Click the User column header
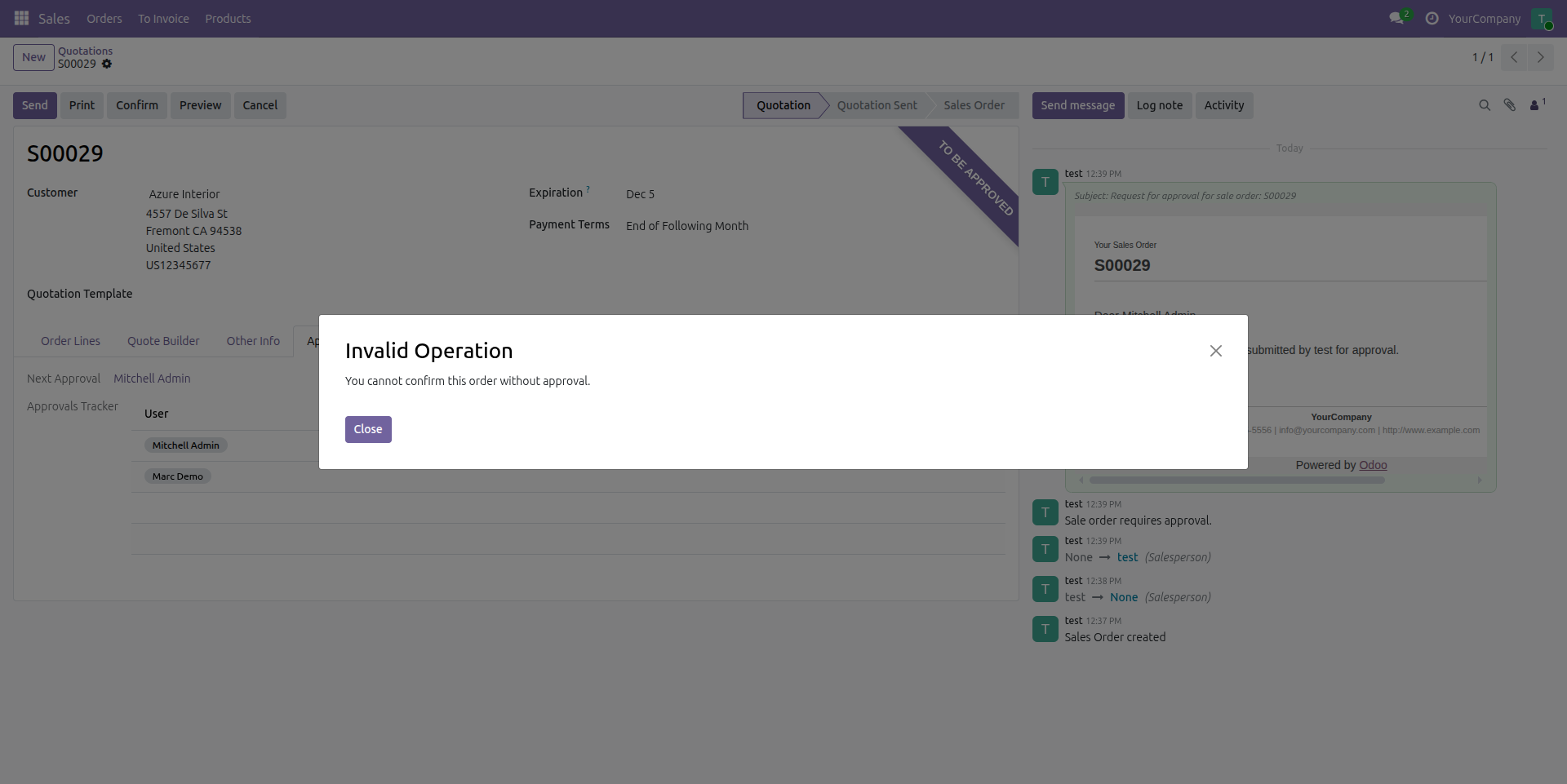Viewport: 1567px width, 784px height. (157, 414)
